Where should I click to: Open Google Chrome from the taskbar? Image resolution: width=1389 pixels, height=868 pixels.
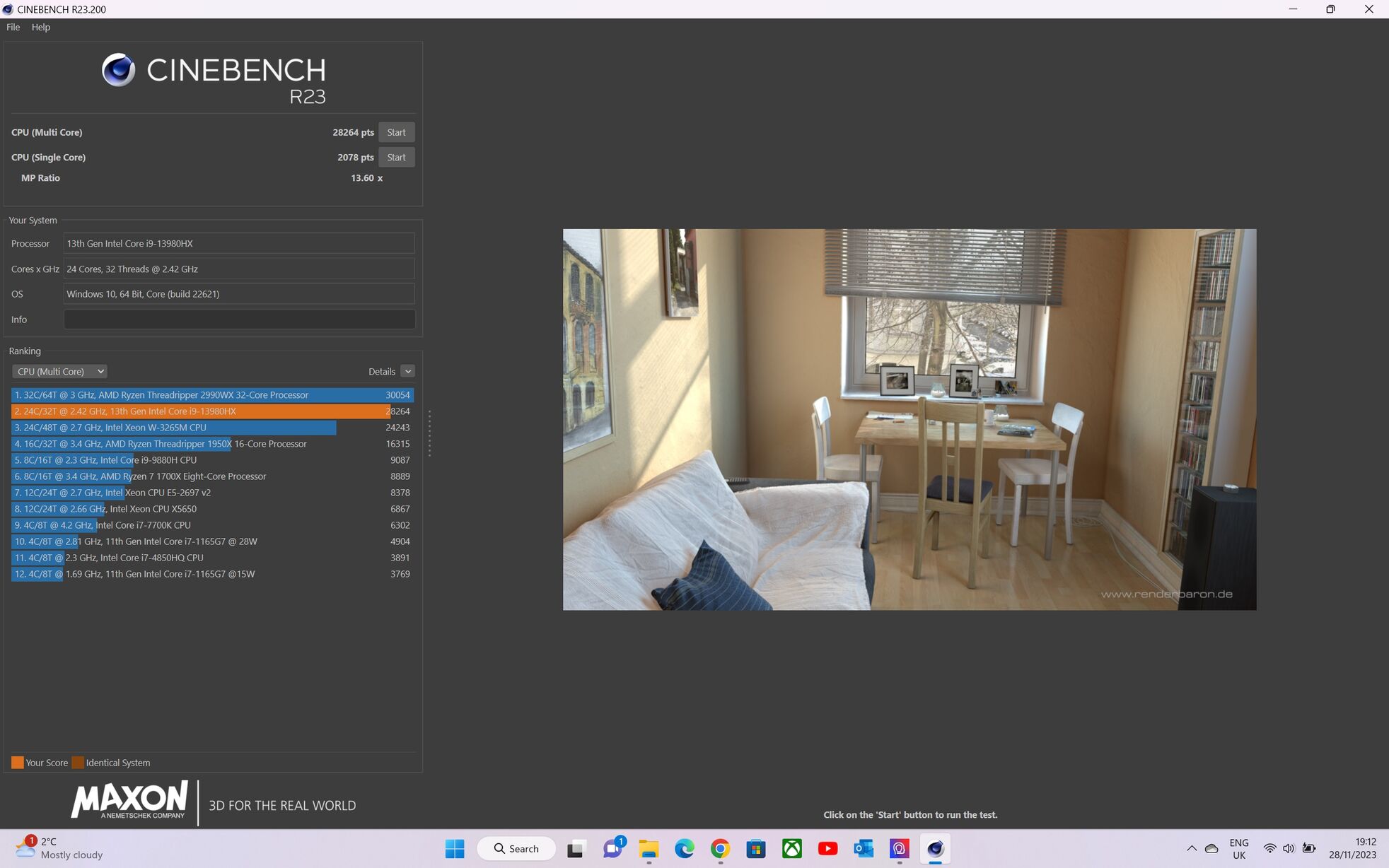tap(720, 848)
